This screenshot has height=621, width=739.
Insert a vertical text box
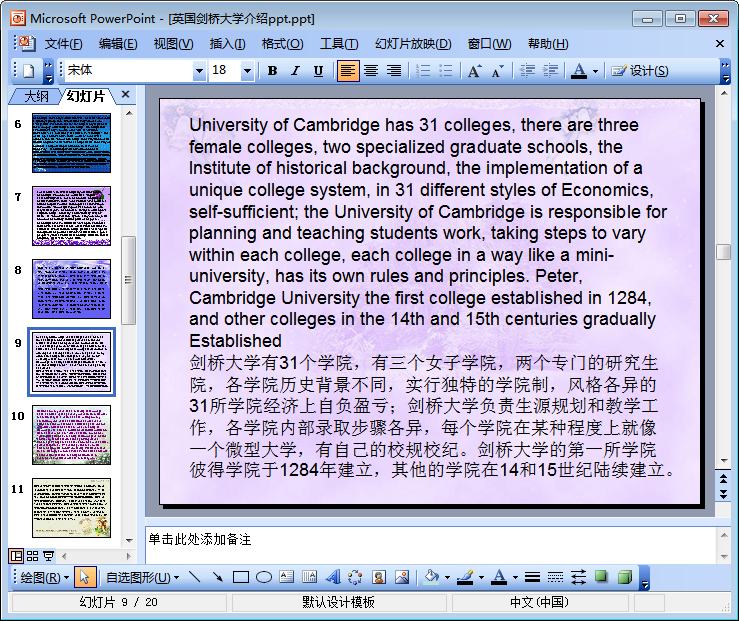click(309, 577)
